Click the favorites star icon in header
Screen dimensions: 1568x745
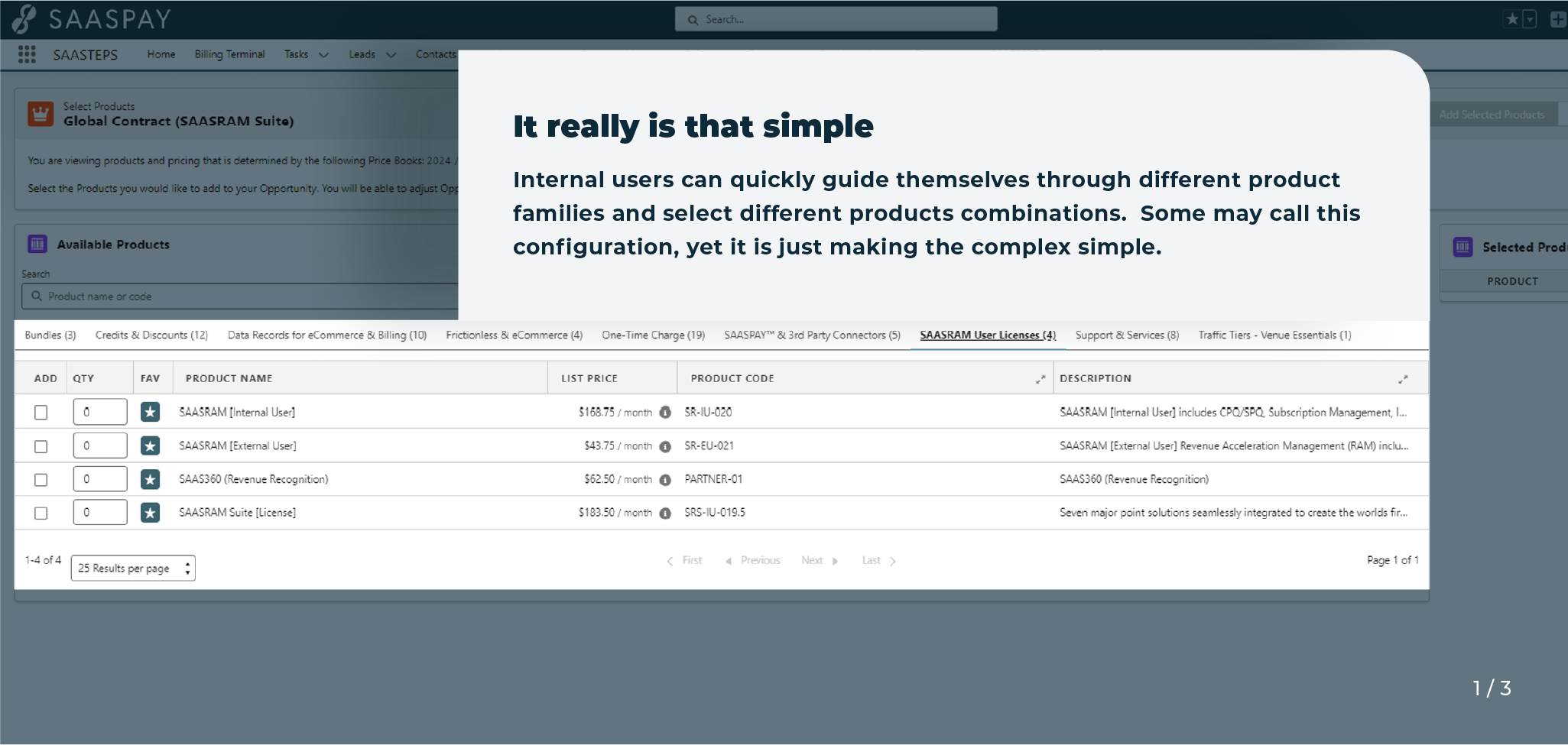1511,19
